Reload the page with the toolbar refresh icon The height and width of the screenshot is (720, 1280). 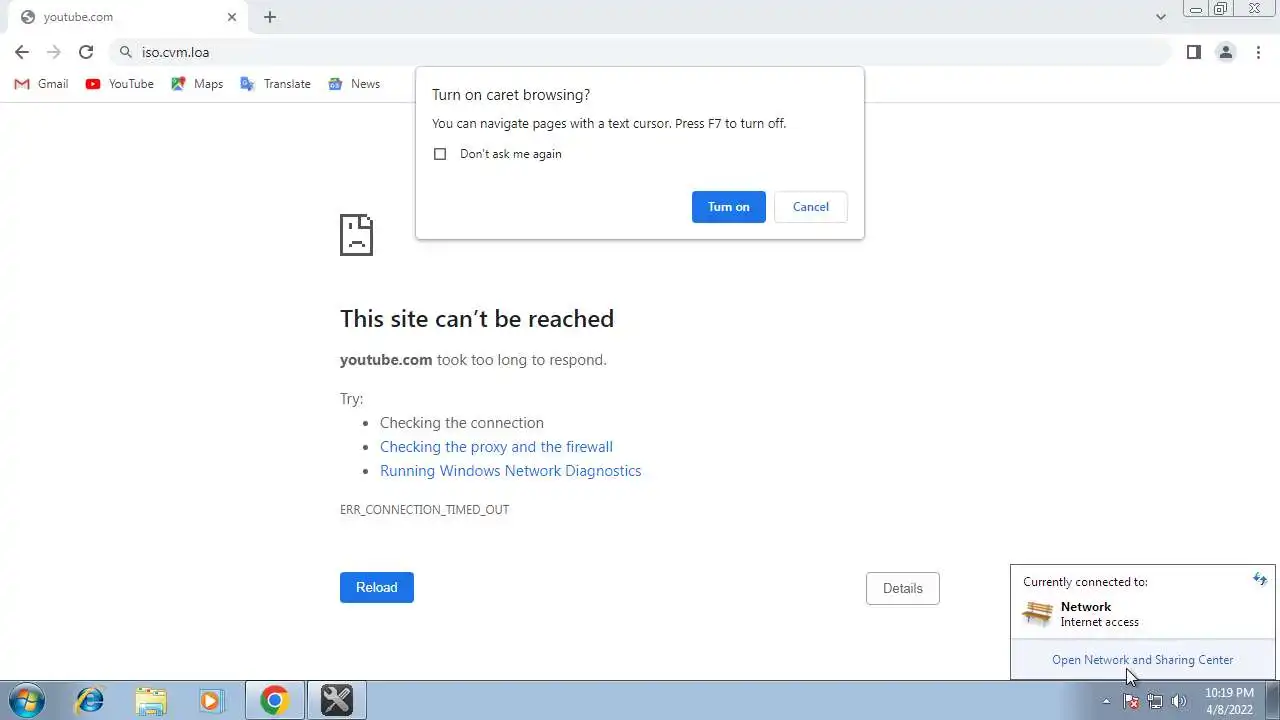point(86,52)
